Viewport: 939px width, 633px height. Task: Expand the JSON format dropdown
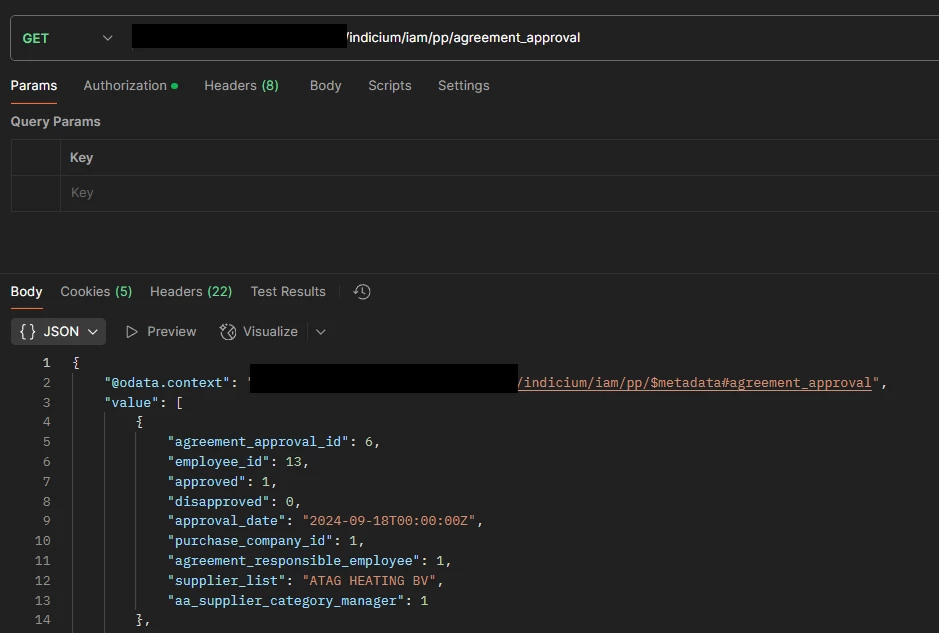tap(60, 332)
